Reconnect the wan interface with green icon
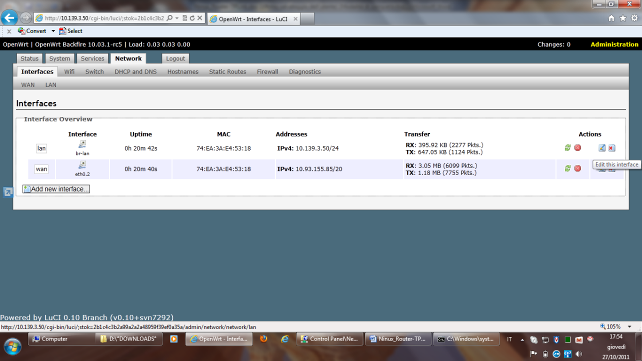This screenshot has height=361, width=642. [567, 168]
